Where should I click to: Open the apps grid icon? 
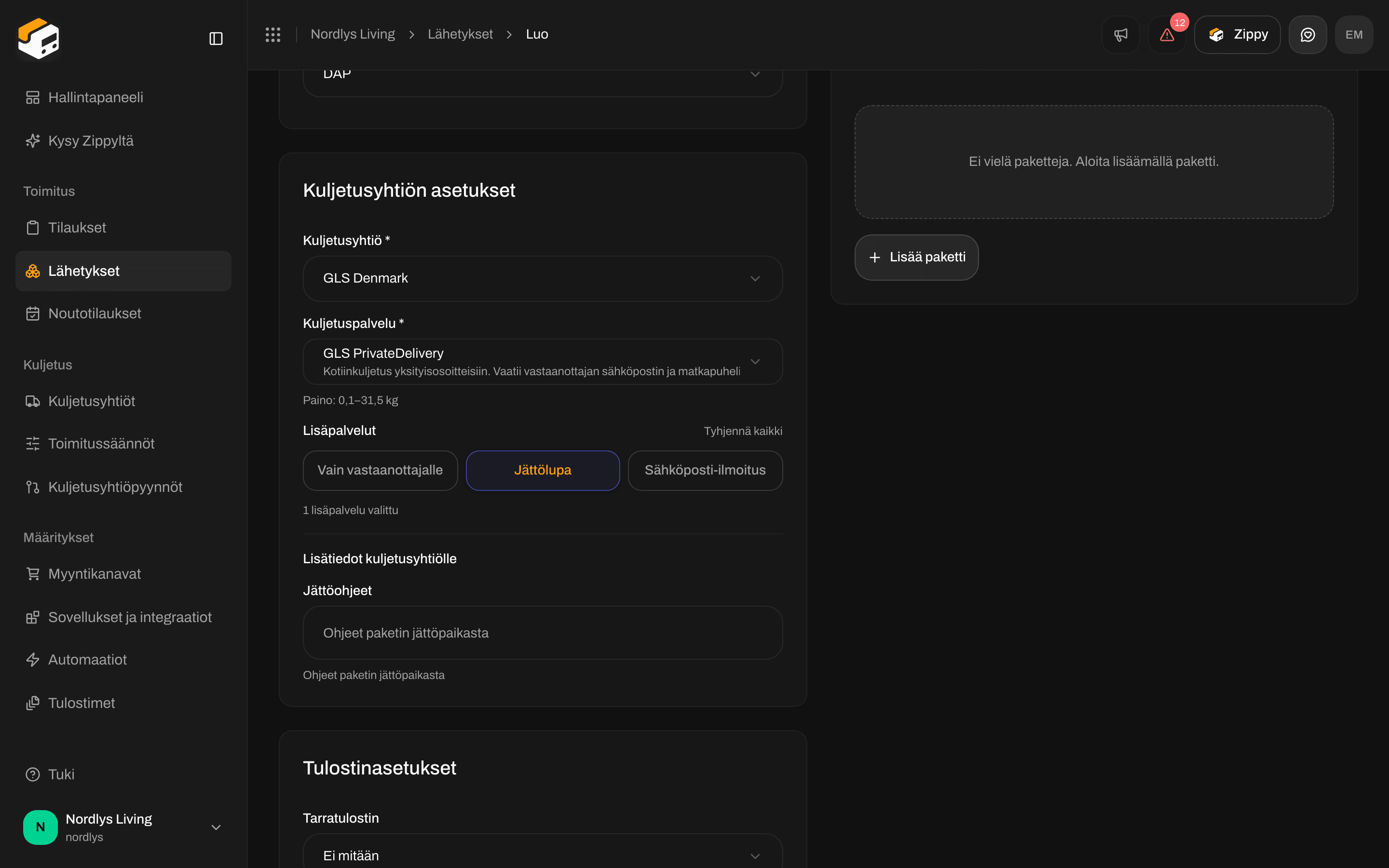point(272,34)
